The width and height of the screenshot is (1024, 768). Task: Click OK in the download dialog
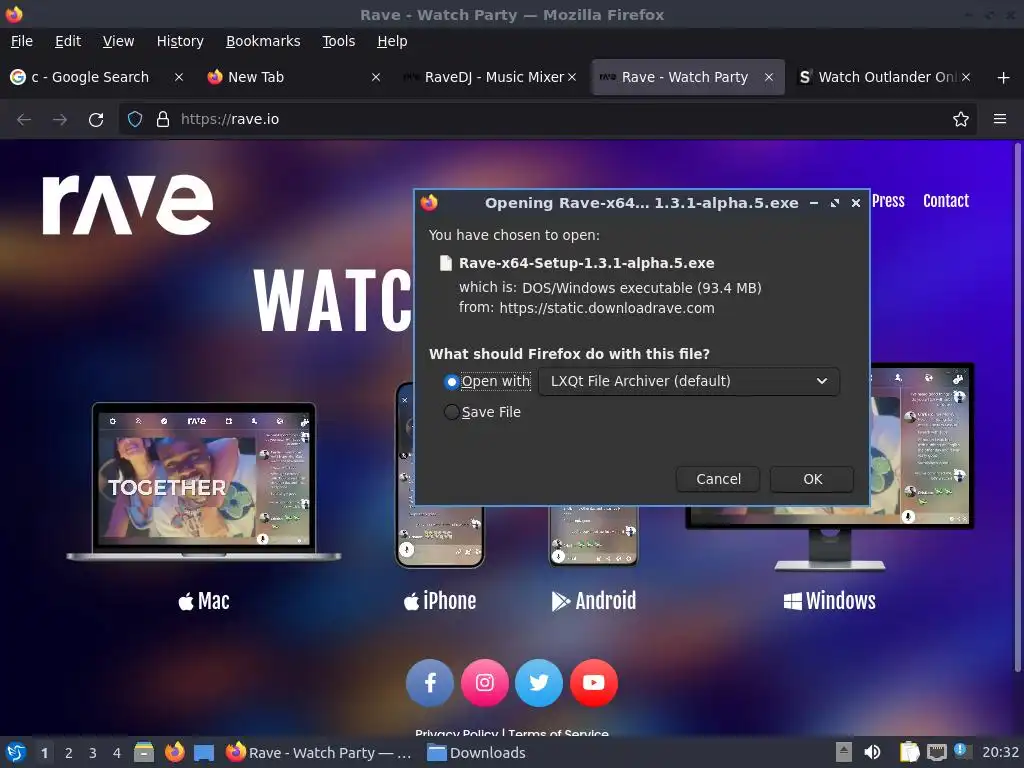point(812,479)
